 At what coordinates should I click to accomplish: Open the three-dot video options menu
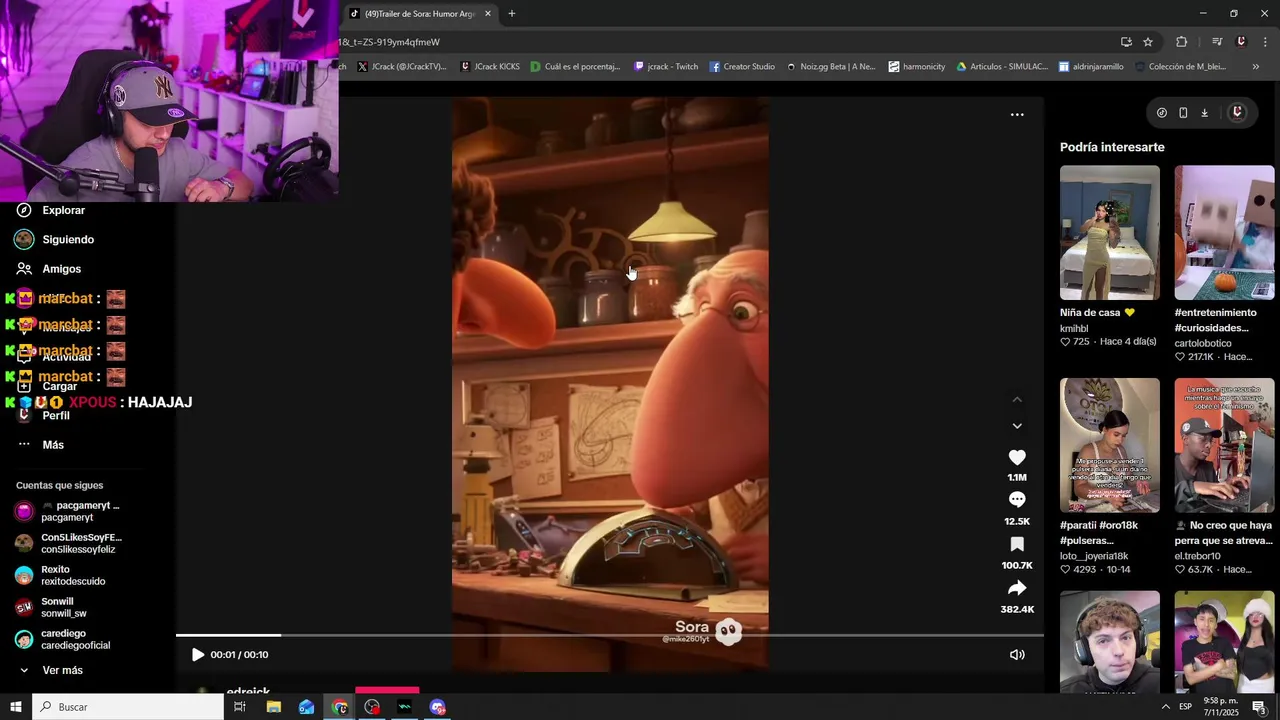coord(1017,115)
